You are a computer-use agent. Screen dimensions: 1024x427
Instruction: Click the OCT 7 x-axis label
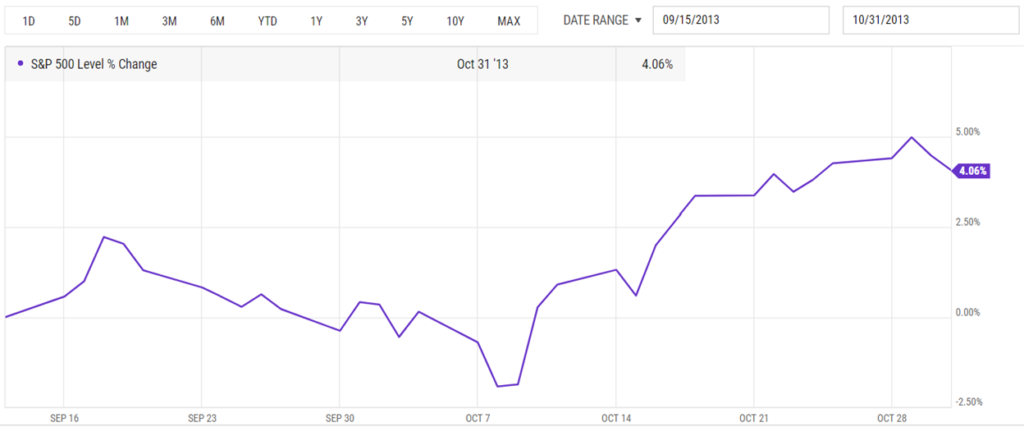click(x=478, y=417)
